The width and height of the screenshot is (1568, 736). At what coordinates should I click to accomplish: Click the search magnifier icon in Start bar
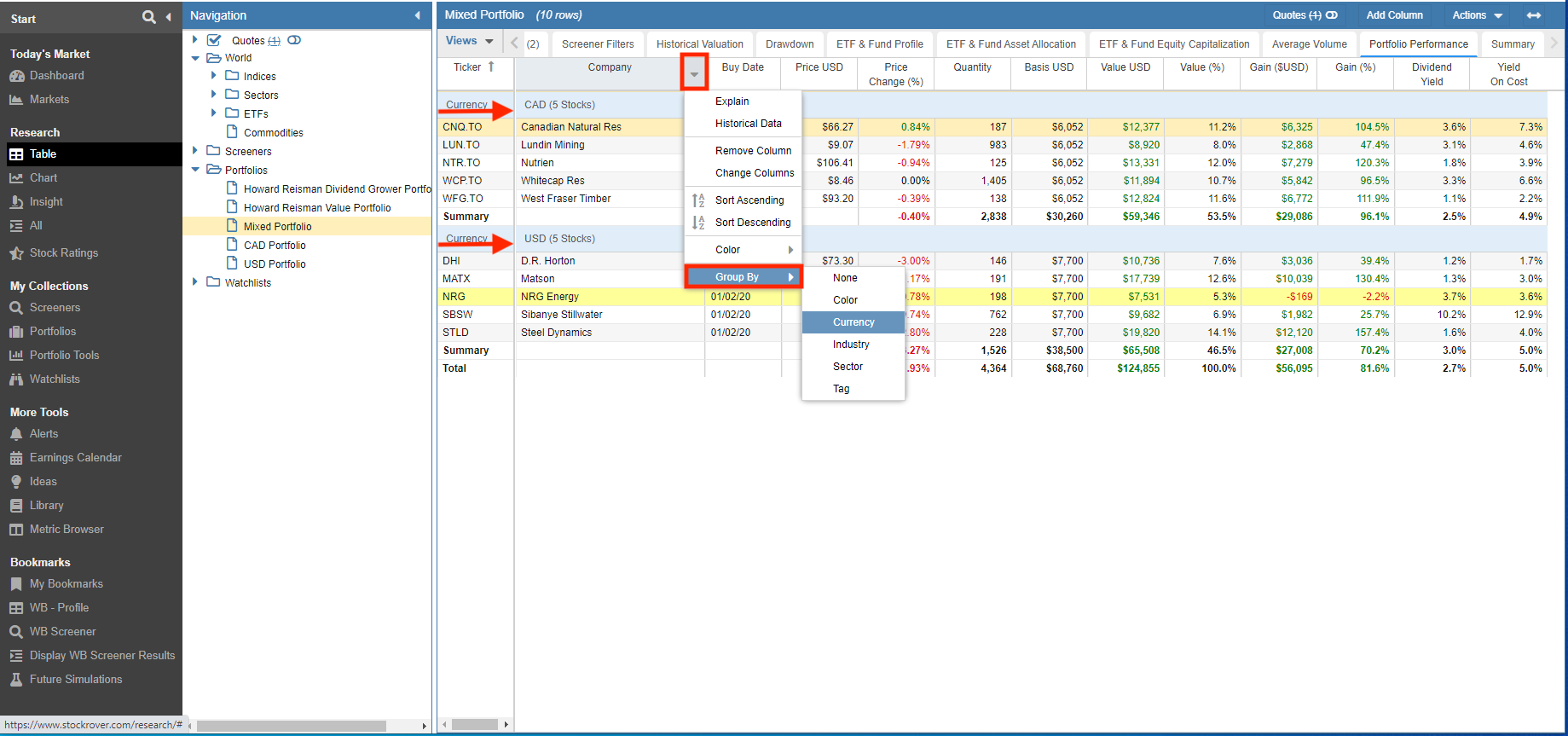click(149, 17)
